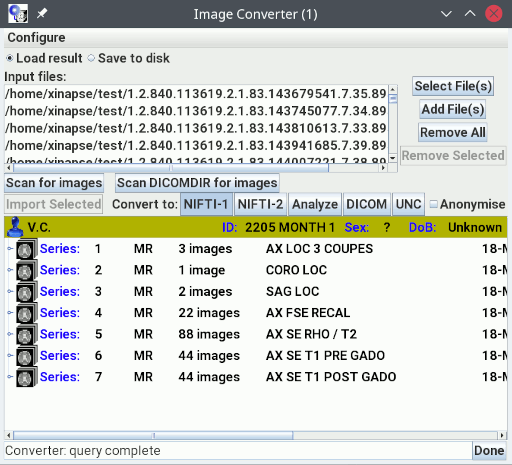Click the image stack icon for AX SE RHO / T2
This screenshot has height=465, width=512.
tap(26, 334)
